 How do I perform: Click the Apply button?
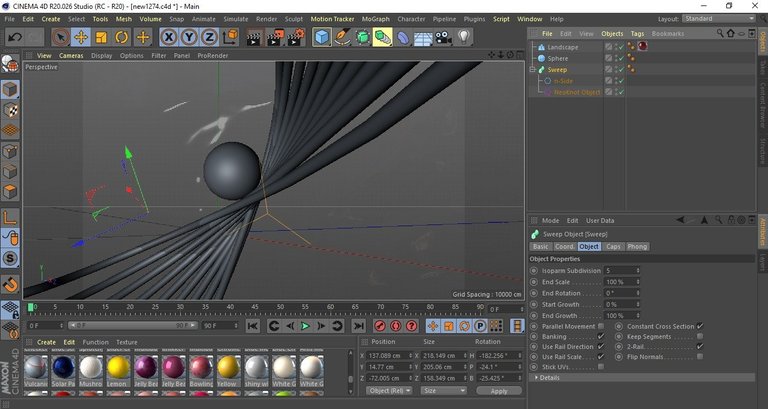tap(499, 391)
